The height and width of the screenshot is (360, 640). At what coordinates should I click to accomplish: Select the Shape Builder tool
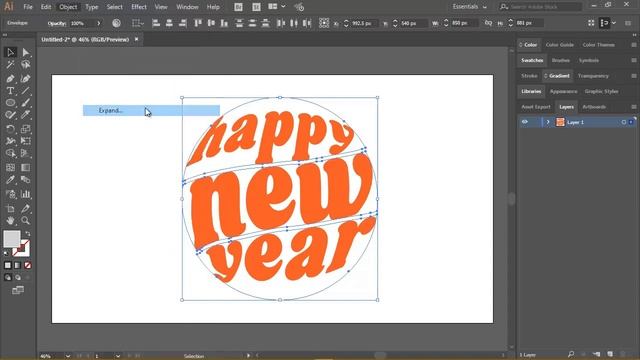[x=11, y=153]
